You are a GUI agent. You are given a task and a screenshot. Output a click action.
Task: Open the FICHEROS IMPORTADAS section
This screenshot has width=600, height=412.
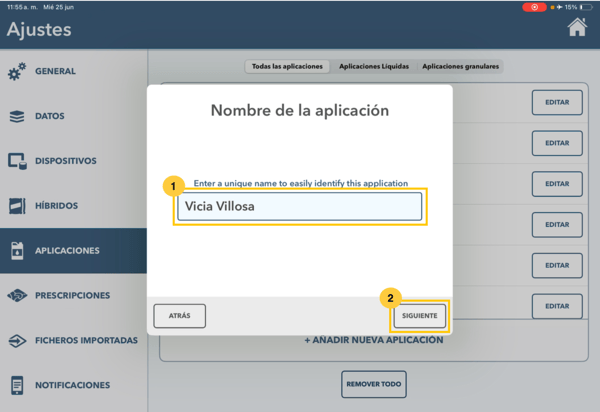pyautogui.click(x=73, y=340)
